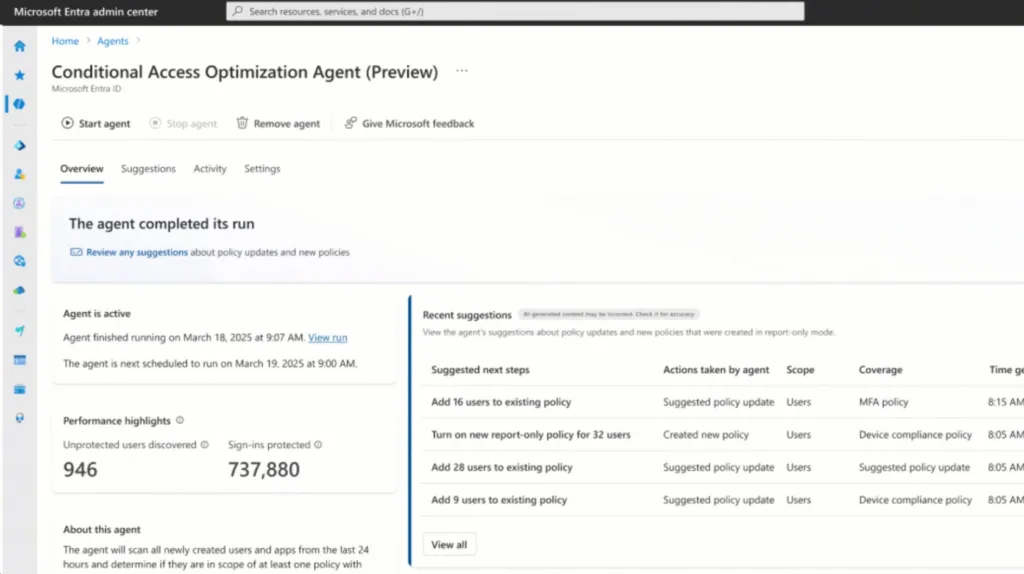1024x574 pixels.
Task: Open Add 16 users to existing policy
Action: [x=501, y=402]
